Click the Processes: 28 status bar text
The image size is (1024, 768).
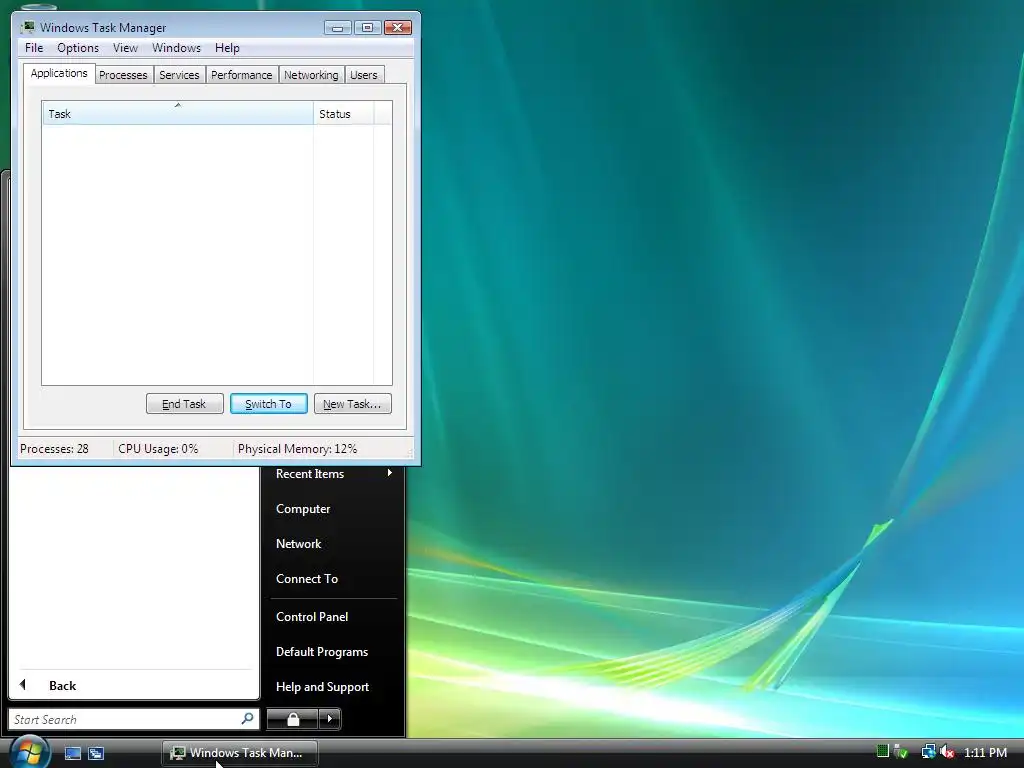(x=54, y=449)
